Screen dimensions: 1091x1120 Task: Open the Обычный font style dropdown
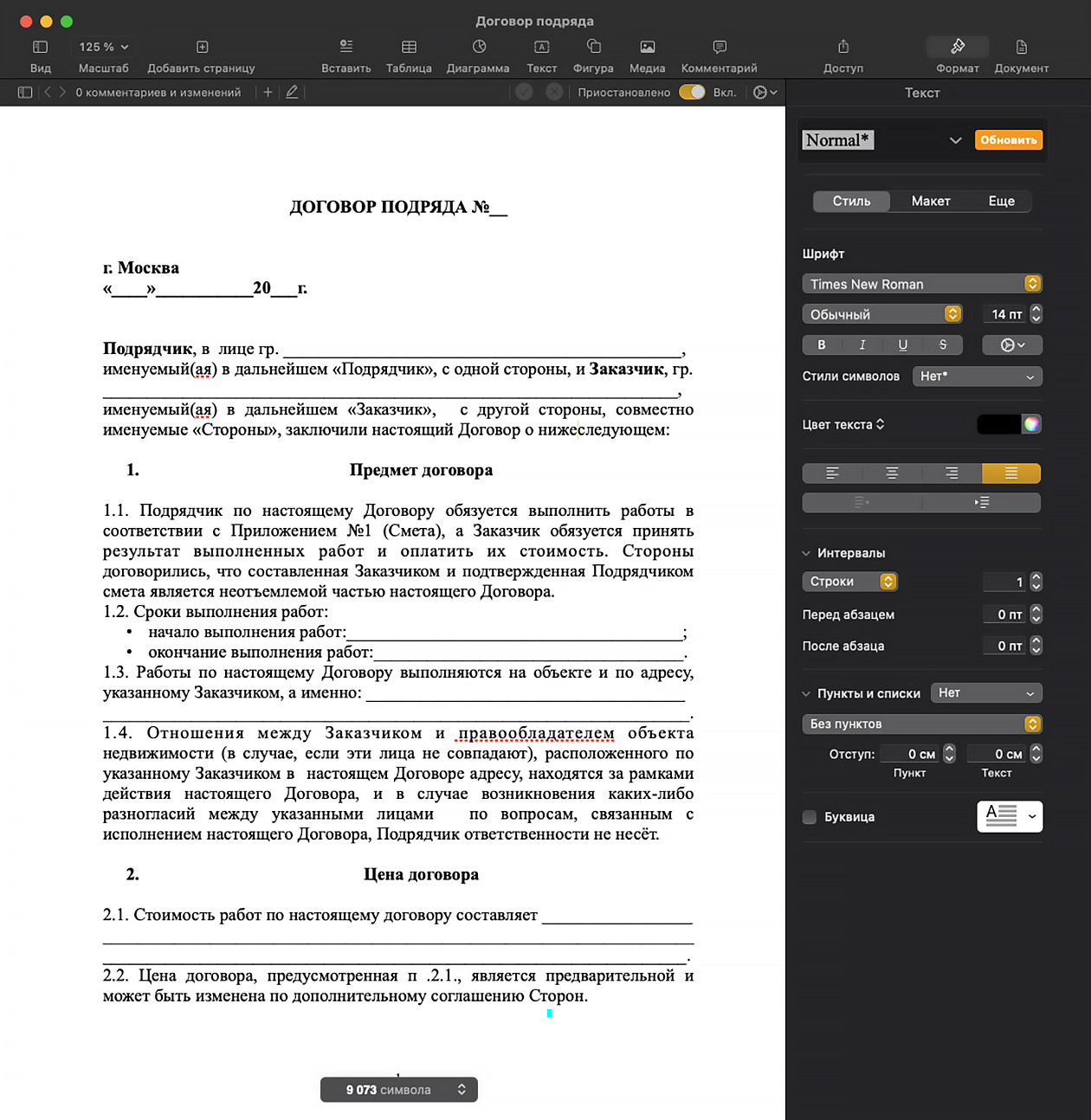pyautogui.click(x=882, y=314)
